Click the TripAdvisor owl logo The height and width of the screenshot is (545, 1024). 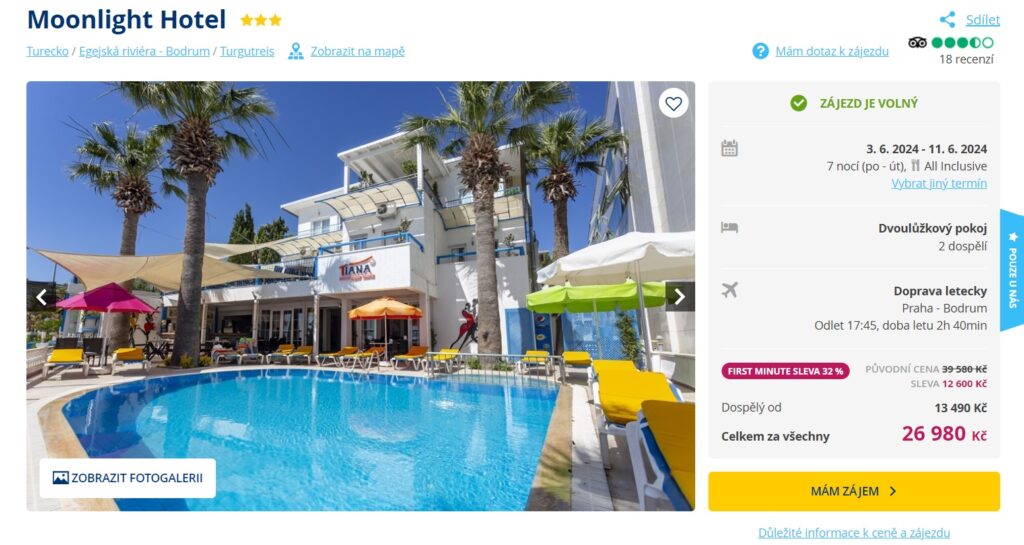(x=917, y=42)
